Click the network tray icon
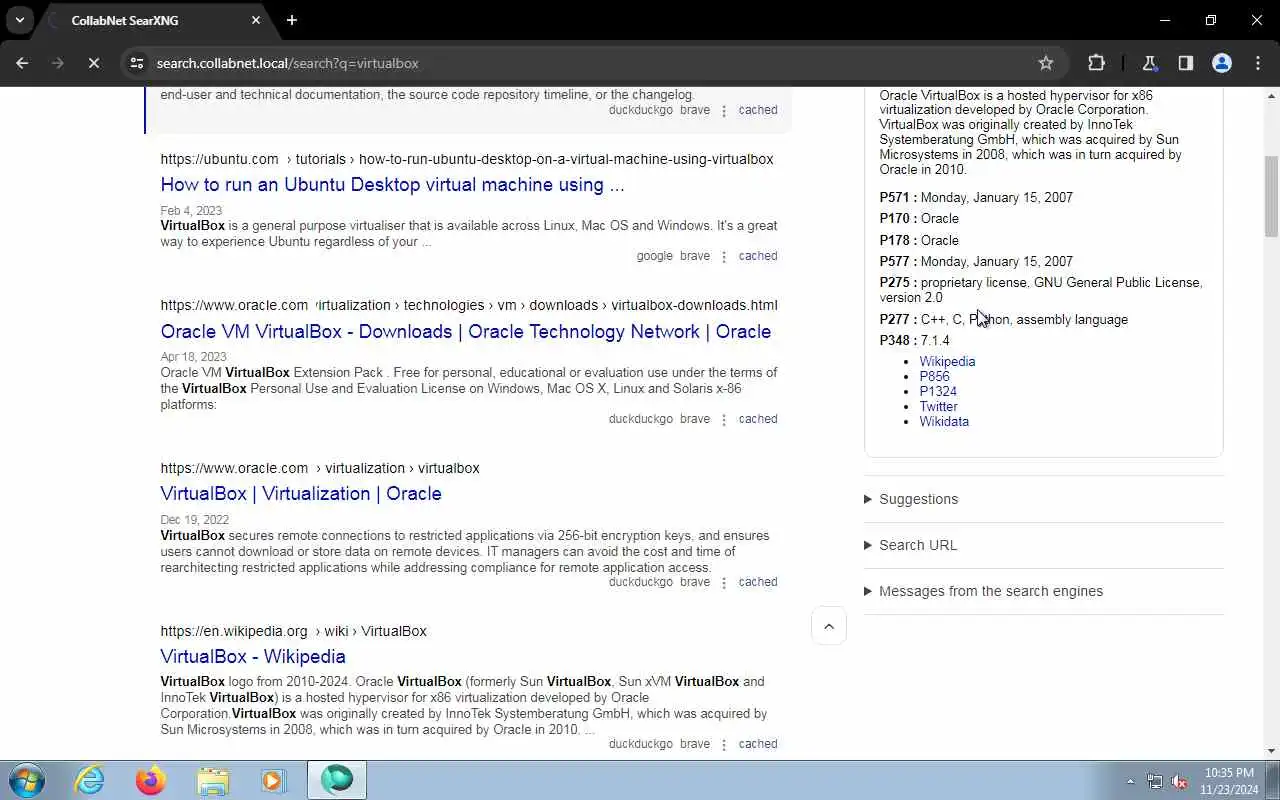Image resolution: width=1280 pixels, height=800 pixels. (x=1155, y=781)
